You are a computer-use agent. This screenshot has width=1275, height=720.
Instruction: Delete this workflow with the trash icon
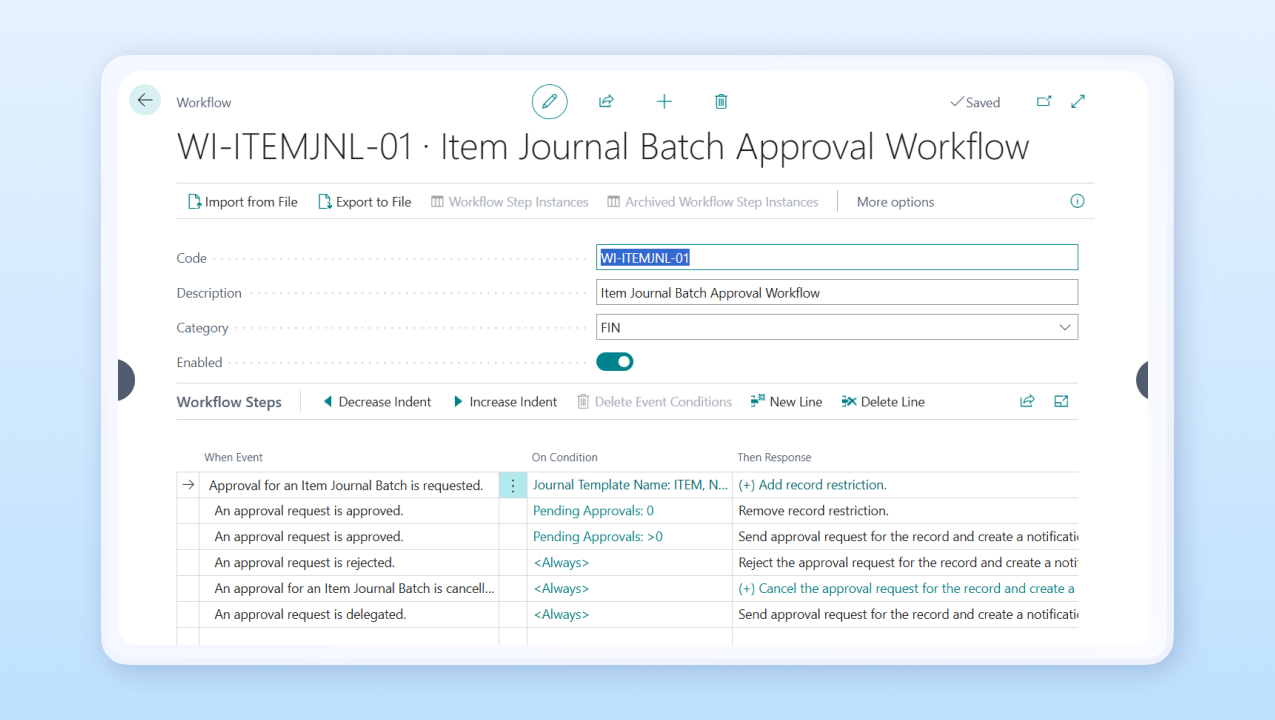pos(721,101)
